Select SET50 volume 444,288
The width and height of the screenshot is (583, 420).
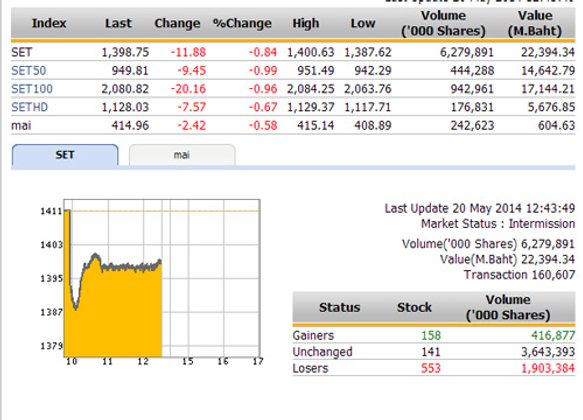(472, 70)
